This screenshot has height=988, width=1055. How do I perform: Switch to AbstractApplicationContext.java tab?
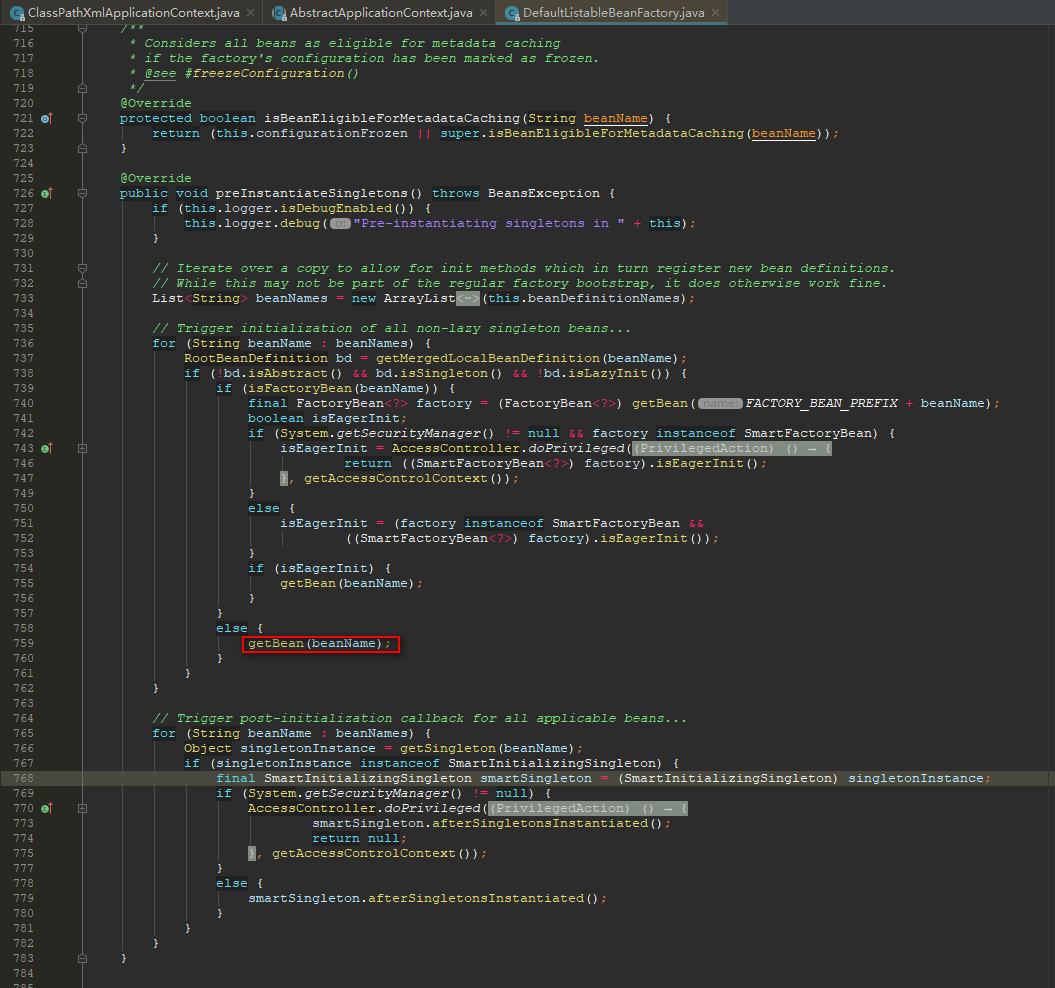[x=381, y=13]
